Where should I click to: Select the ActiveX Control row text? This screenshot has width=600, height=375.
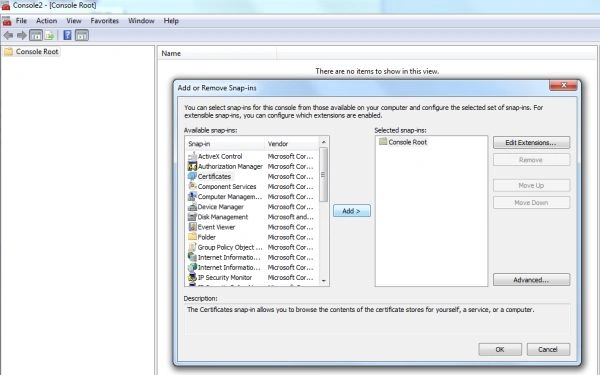point(220,156)
